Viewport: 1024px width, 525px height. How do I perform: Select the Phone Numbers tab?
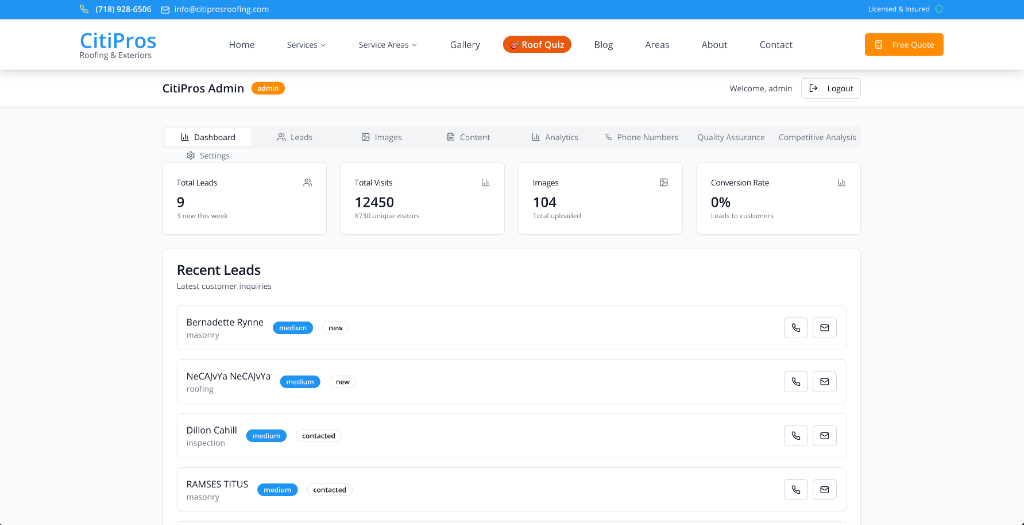[x=641, y=137]
